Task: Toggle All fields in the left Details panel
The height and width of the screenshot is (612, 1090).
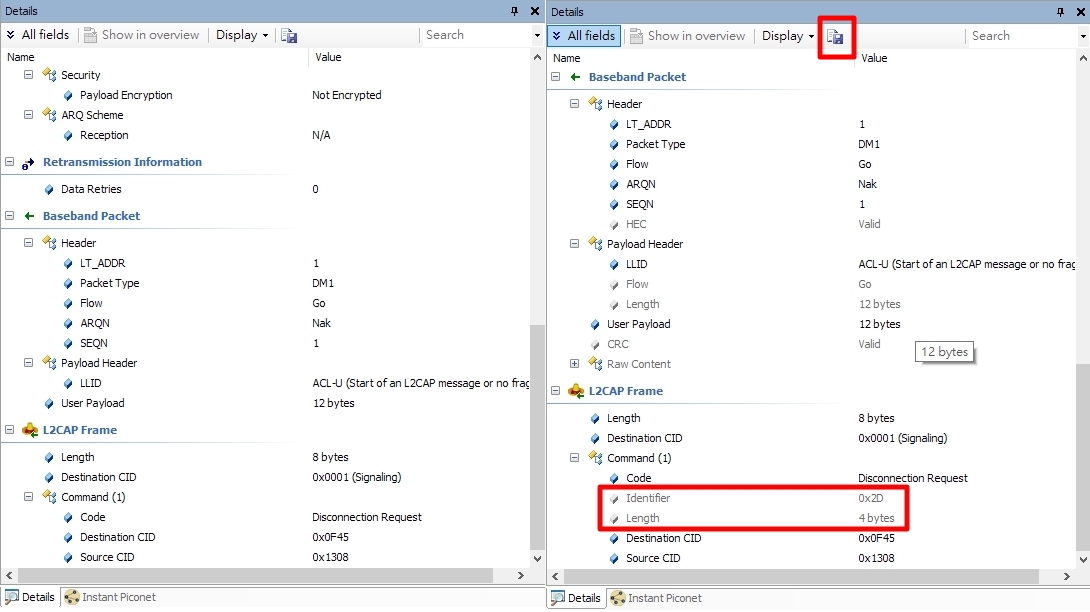Action: [x=37, y=35]
